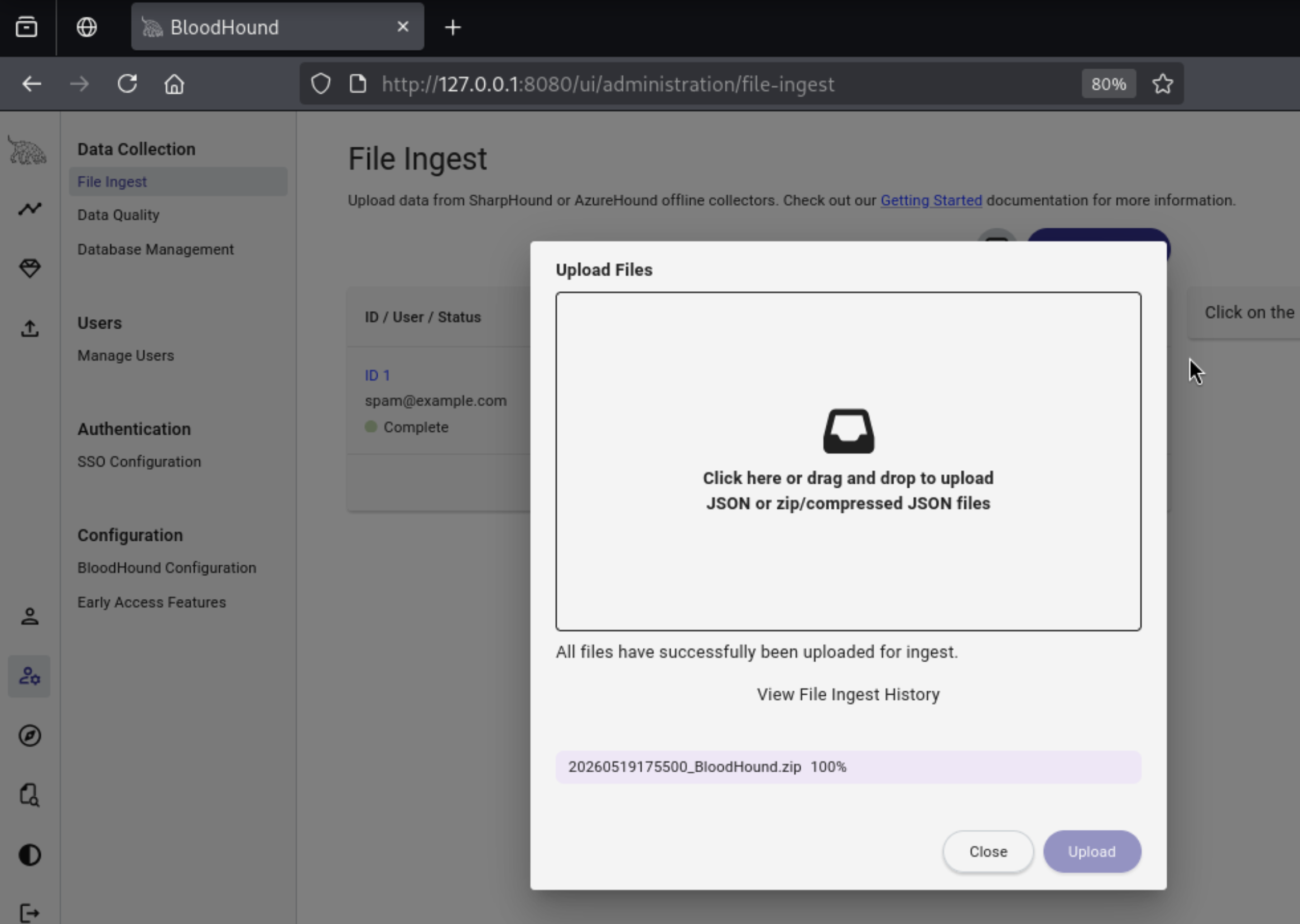
Task: Open Database Management page
Action: [x=155, y=249]
